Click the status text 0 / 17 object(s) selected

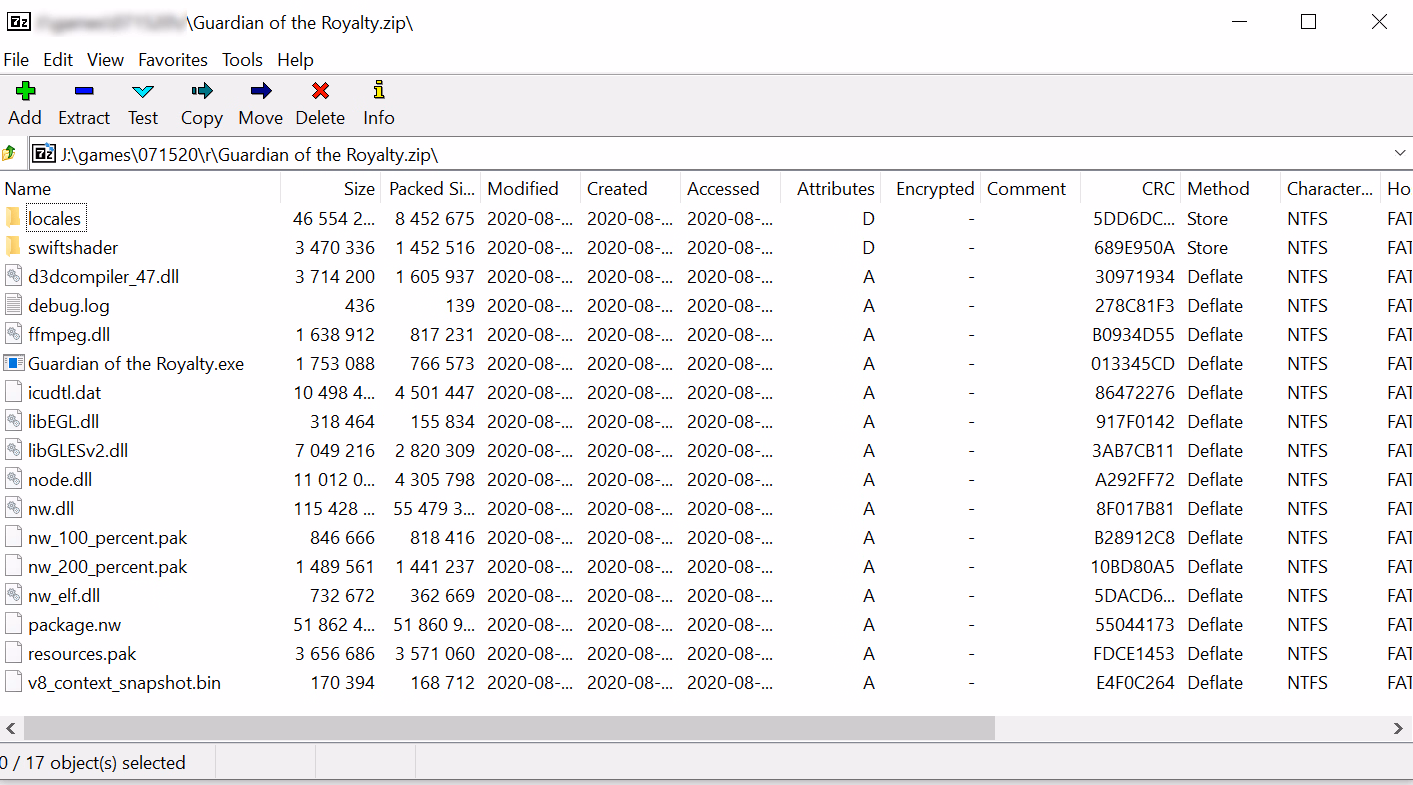pos(93,762)
